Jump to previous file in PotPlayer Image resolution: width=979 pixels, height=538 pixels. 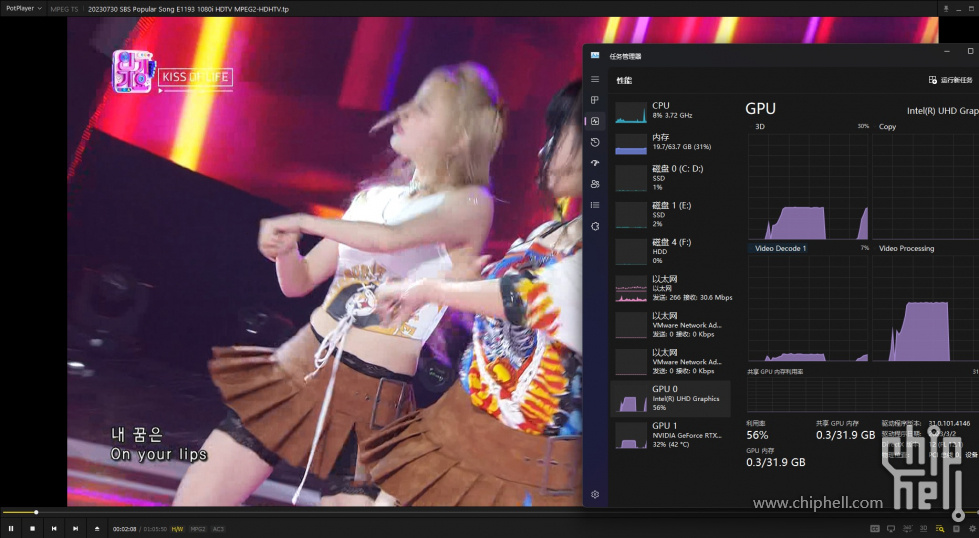(54, 529)
